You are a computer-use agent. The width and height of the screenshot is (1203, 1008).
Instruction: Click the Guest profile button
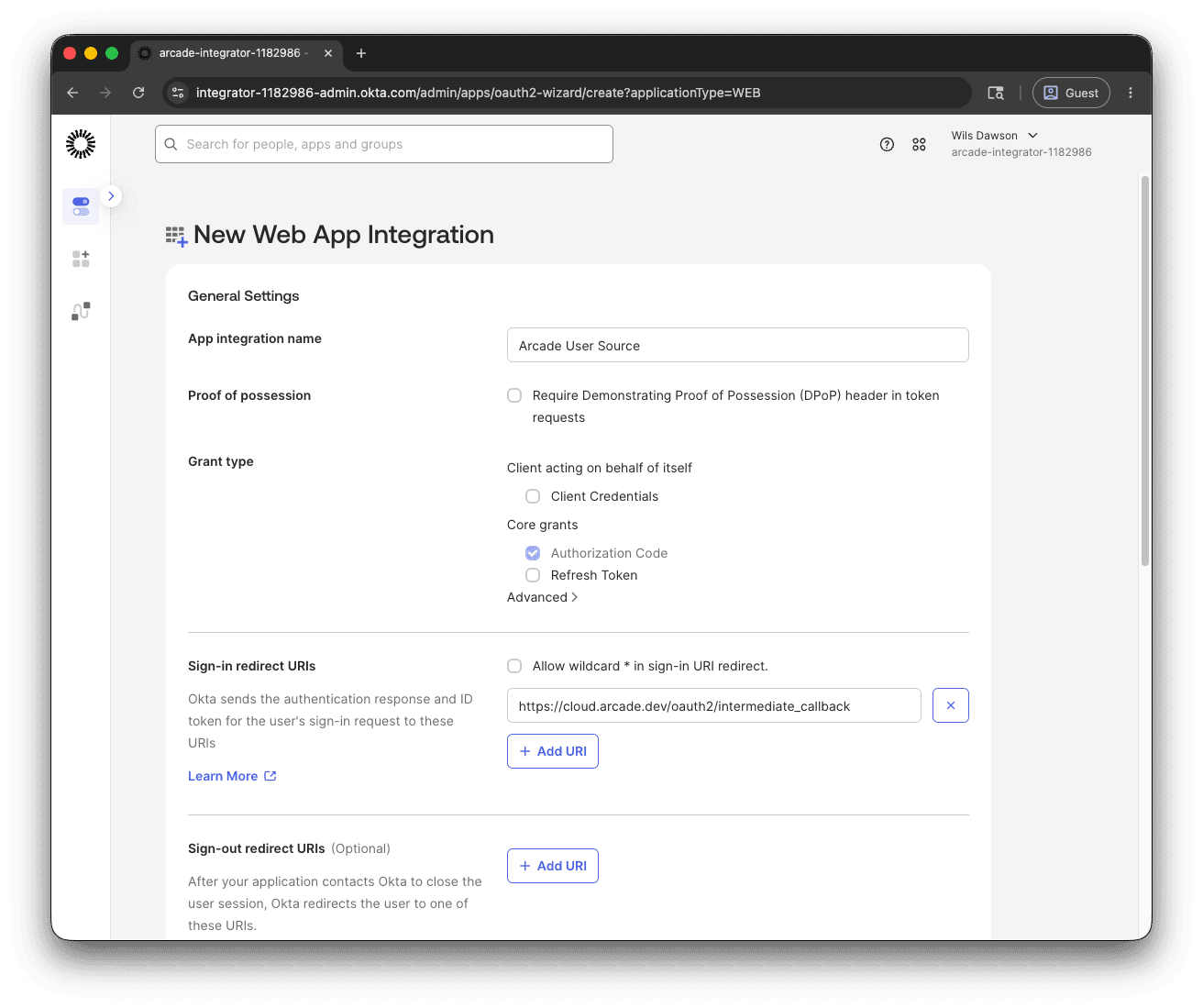pos(1071,93)
